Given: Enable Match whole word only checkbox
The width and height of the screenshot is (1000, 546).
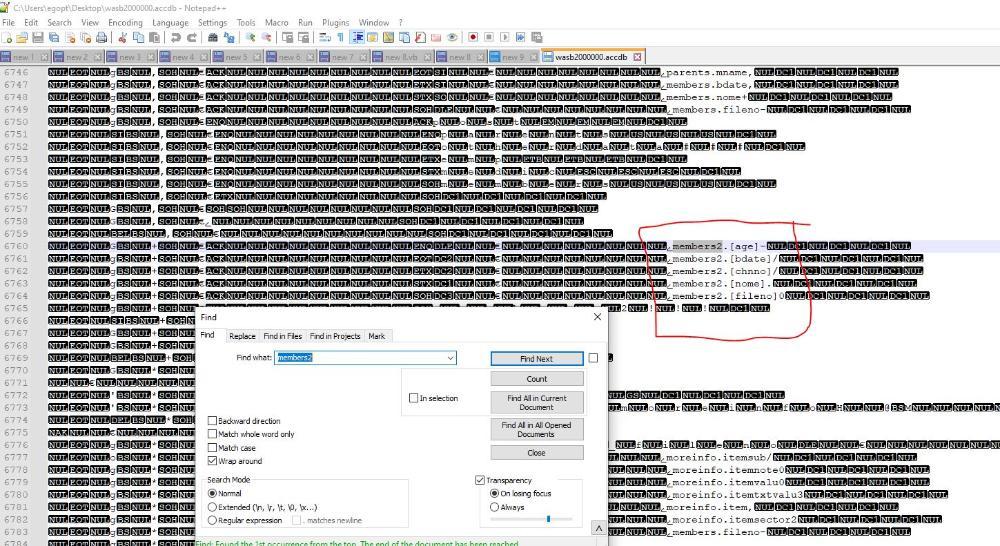Looking at the screenshot, I should pos(212,434).
